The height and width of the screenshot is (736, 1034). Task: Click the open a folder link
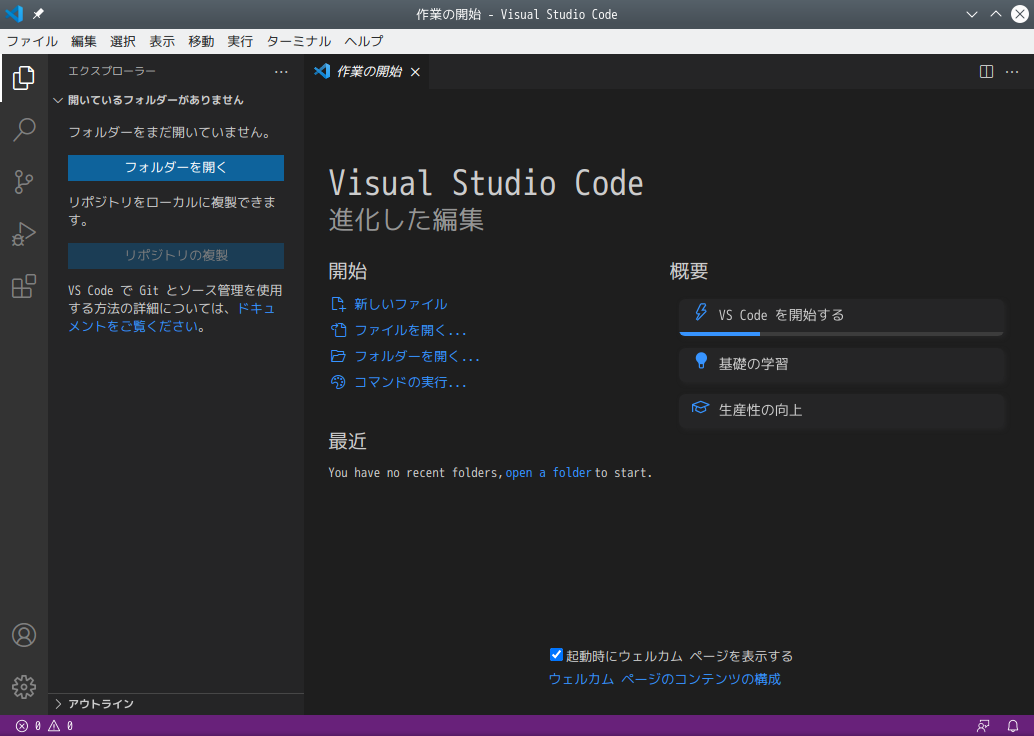(549, 473)
